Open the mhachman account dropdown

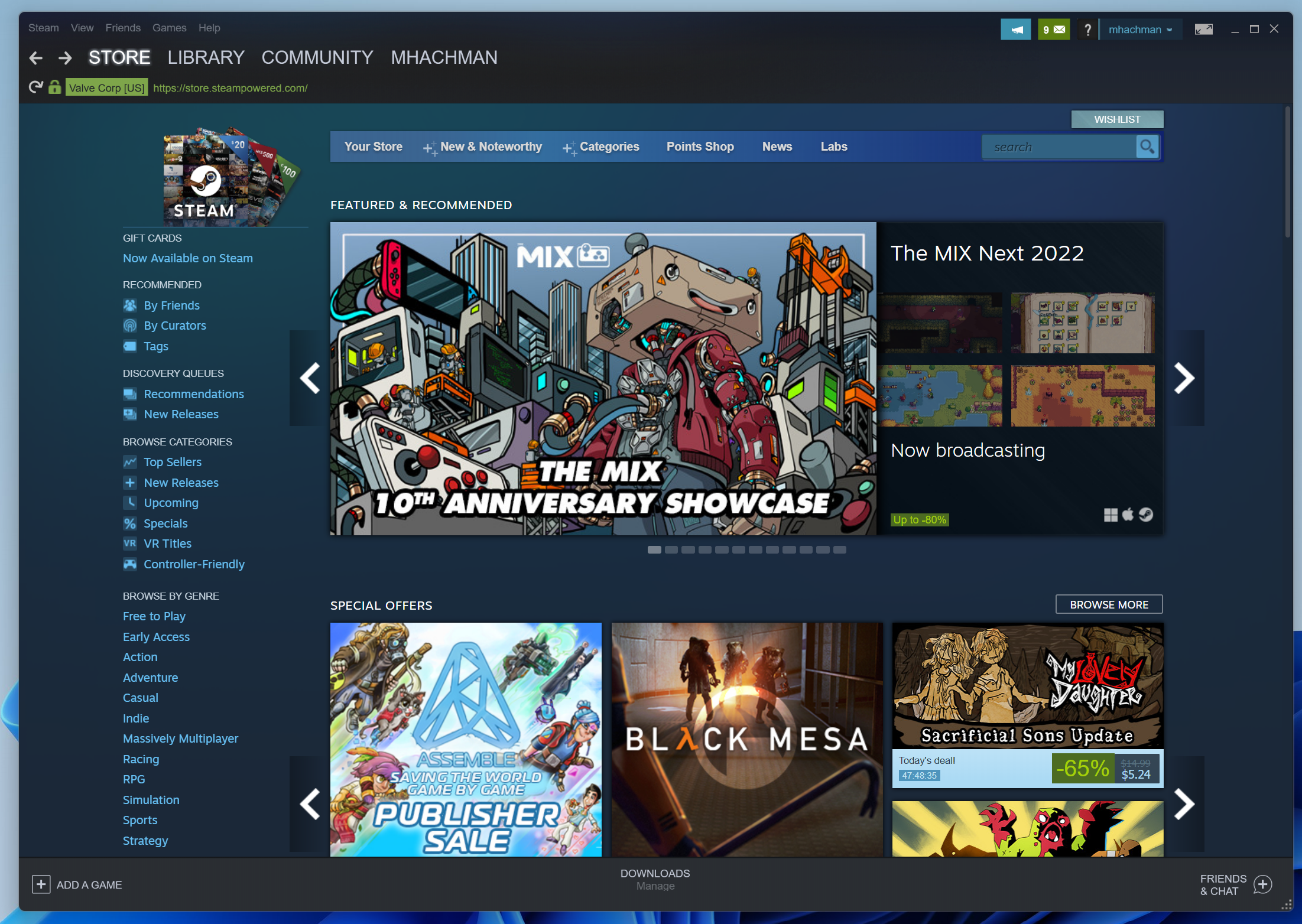pos(1141,27)
